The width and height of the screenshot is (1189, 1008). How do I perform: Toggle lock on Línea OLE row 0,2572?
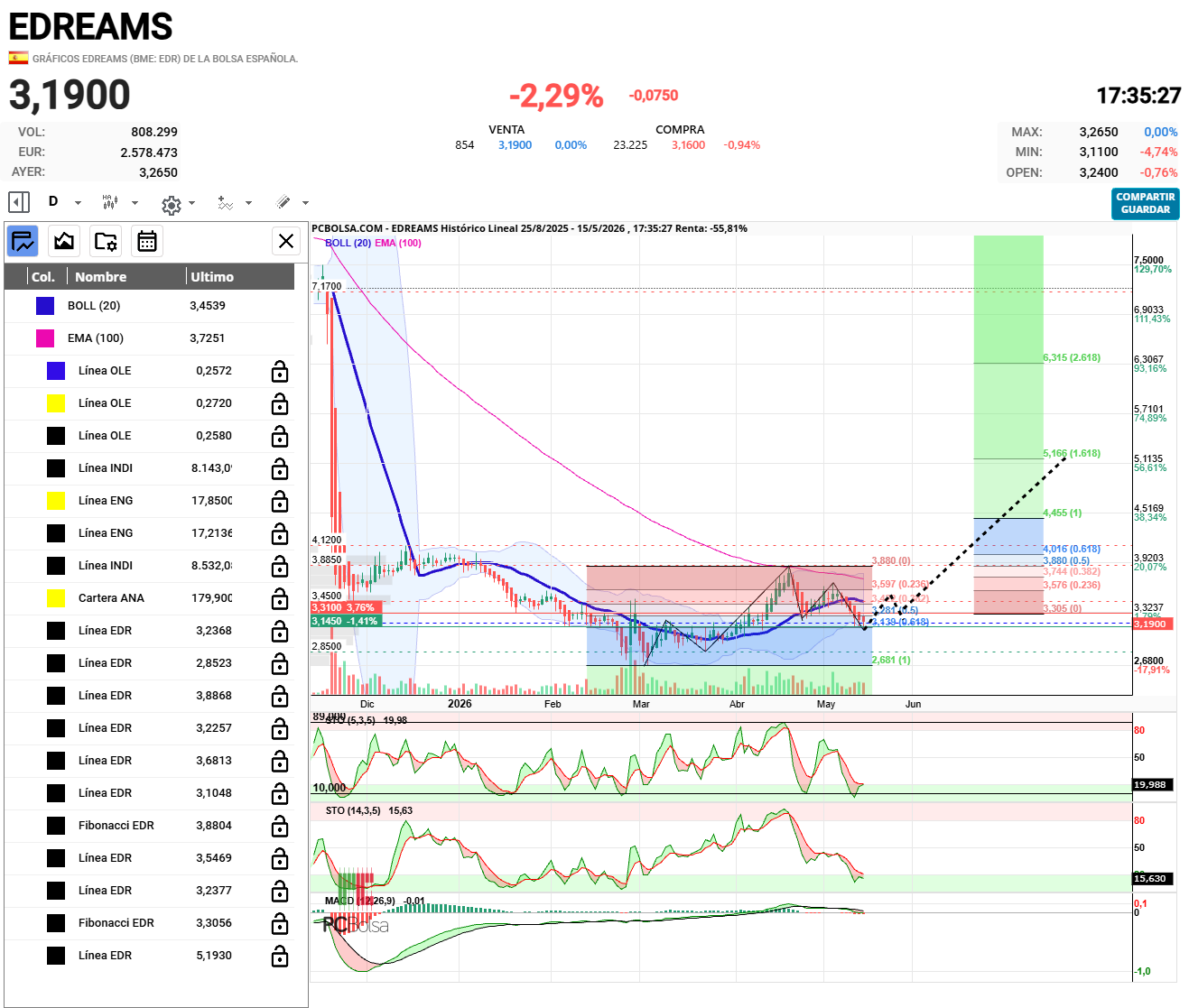tap(280, 371)
